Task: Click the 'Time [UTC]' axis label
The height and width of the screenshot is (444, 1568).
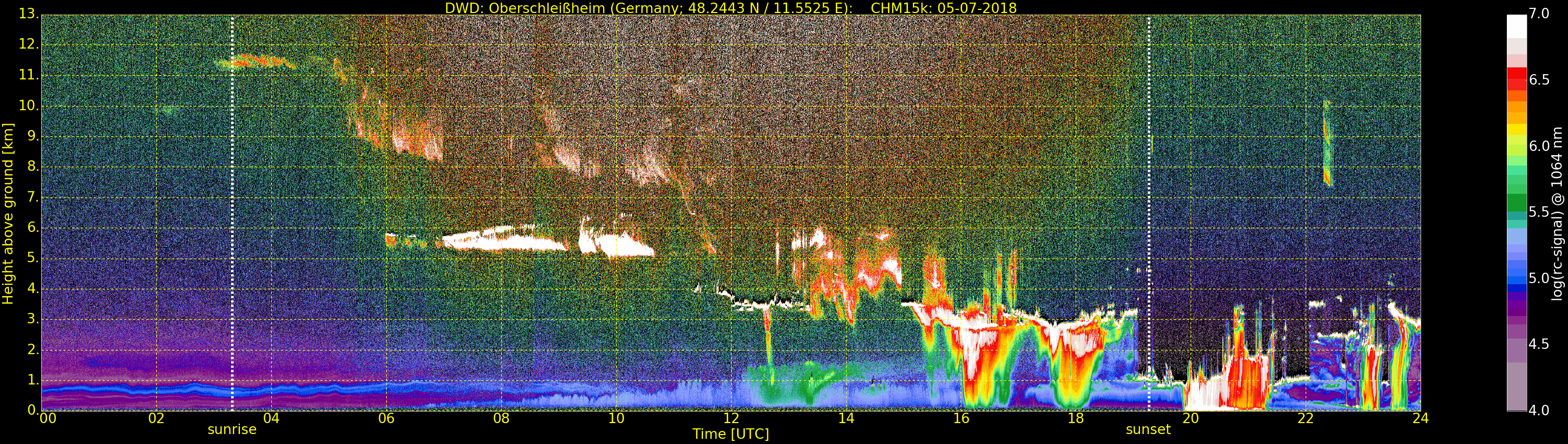Action: click(x=731, y=434)
